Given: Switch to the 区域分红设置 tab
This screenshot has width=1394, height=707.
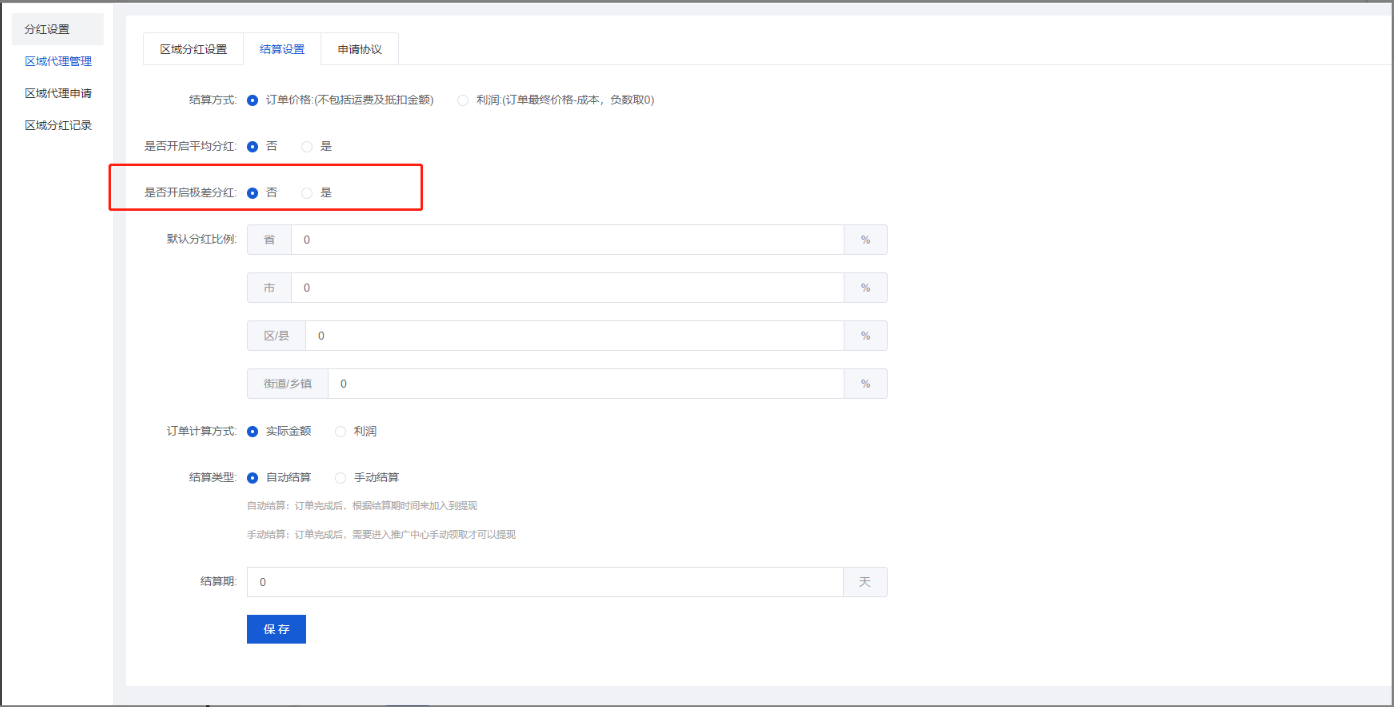Looking at the screenshot, I should coord(194,49).
